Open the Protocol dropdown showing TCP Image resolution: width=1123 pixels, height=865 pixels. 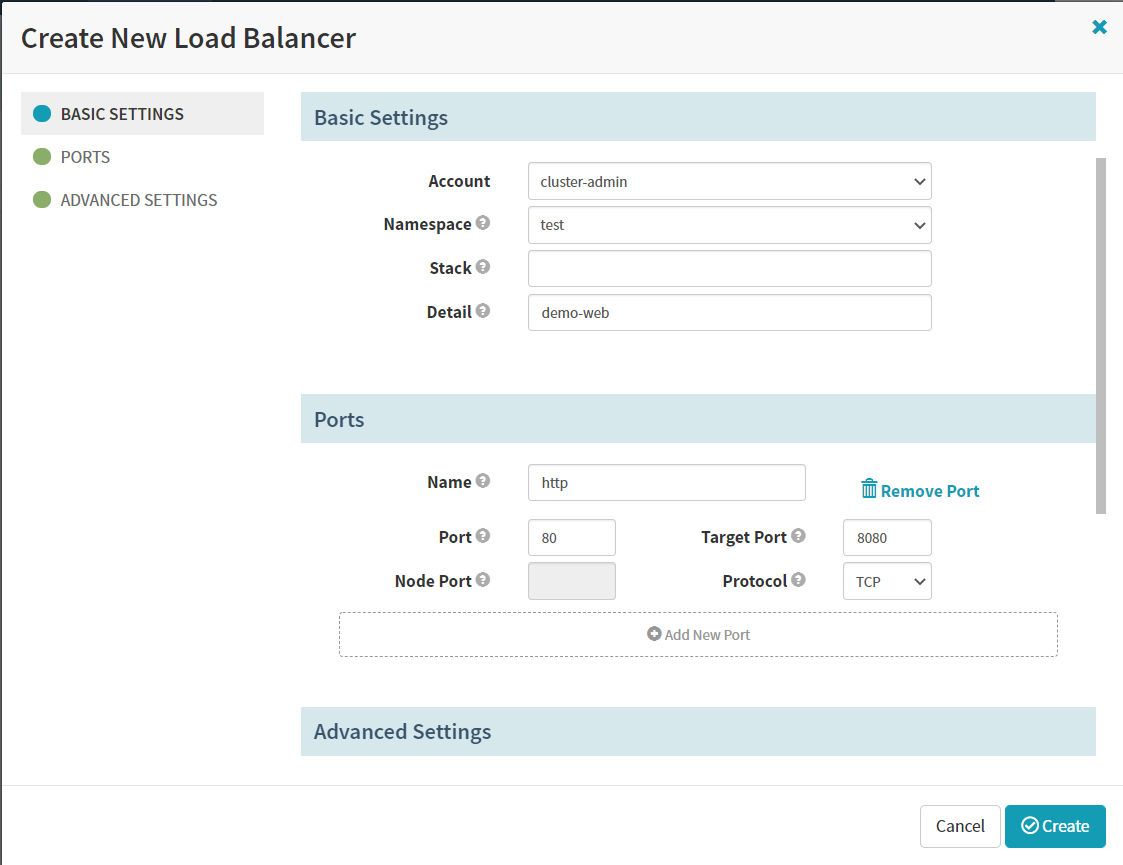click(x=887, y=581)
